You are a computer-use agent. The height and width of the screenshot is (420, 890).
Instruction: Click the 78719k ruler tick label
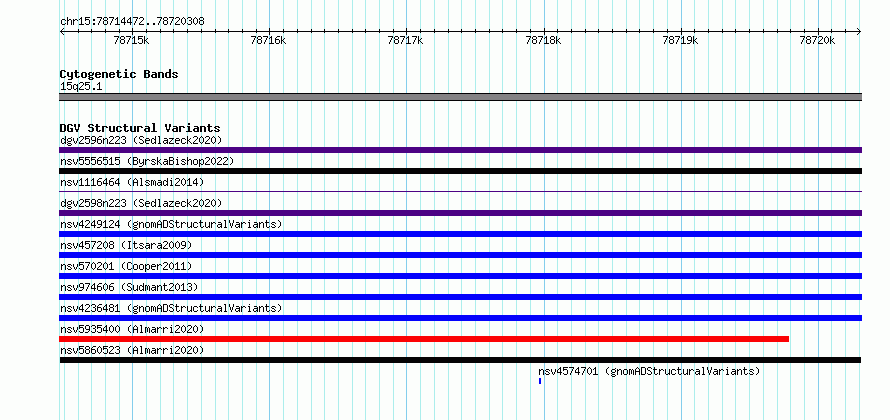pyautogui.click(x=681, y=40)
